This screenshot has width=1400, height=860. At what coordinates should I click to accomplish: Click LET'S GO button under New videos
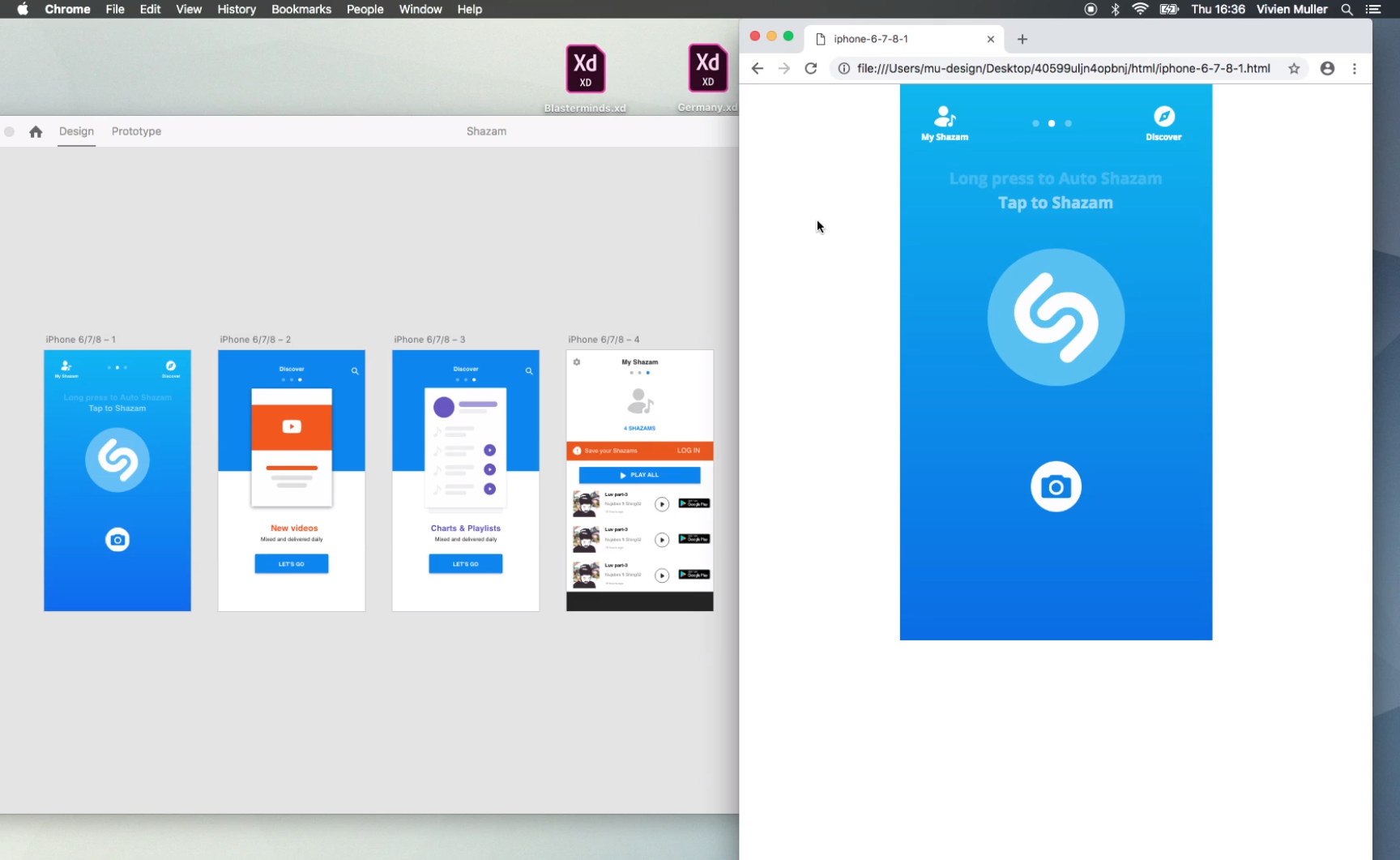[292, 563]
